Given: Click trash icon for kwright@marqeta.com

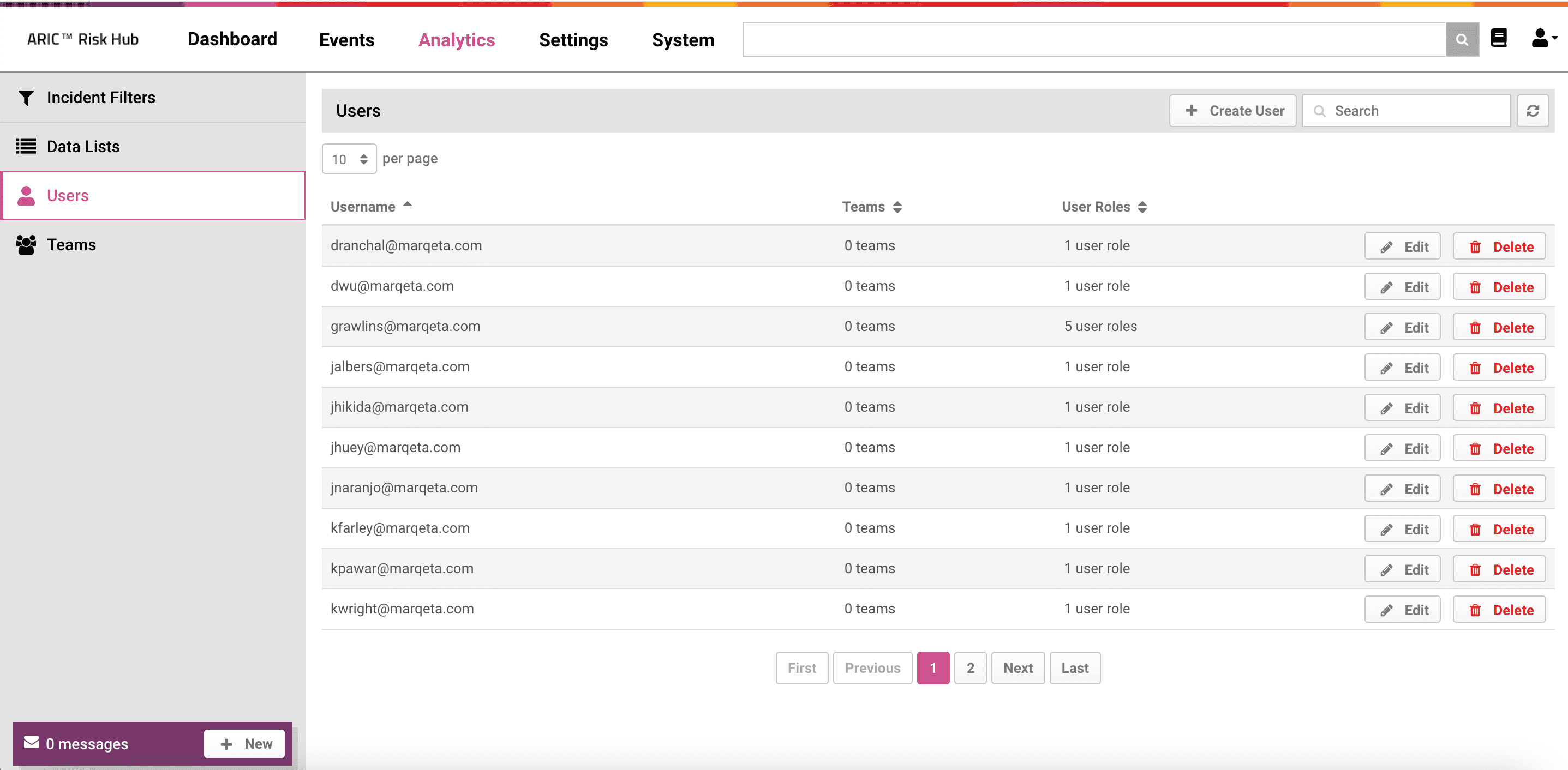Looking at the screenshot, I should [1475, 611].
